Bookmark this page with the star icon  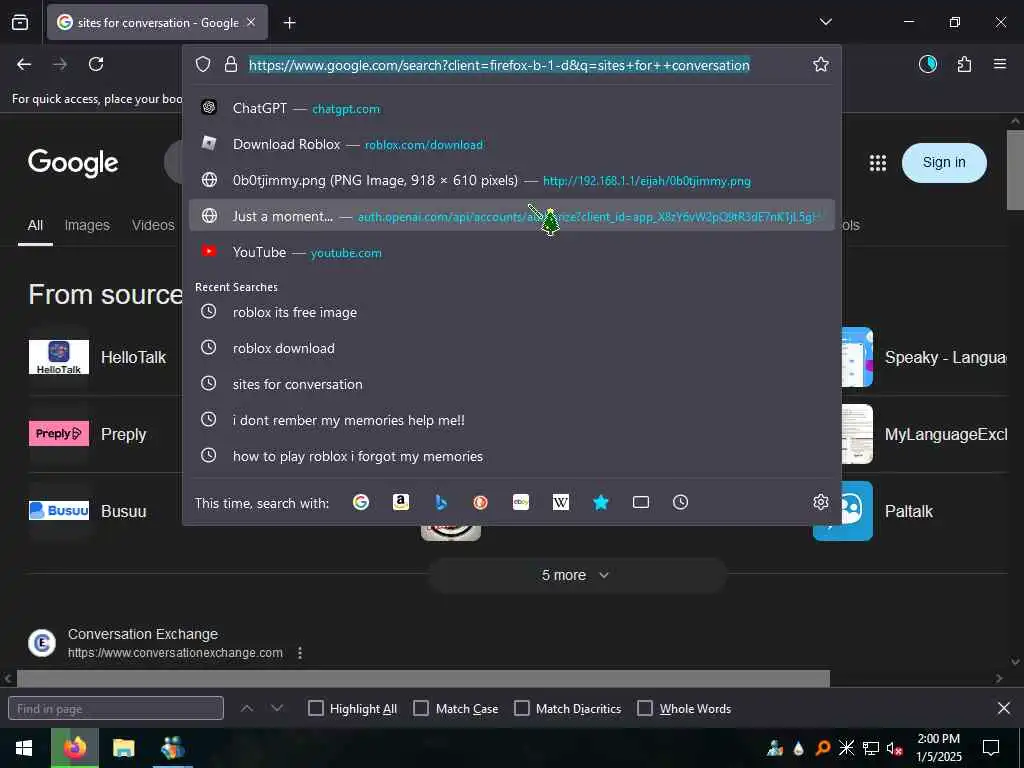click(x=821, y=64)
